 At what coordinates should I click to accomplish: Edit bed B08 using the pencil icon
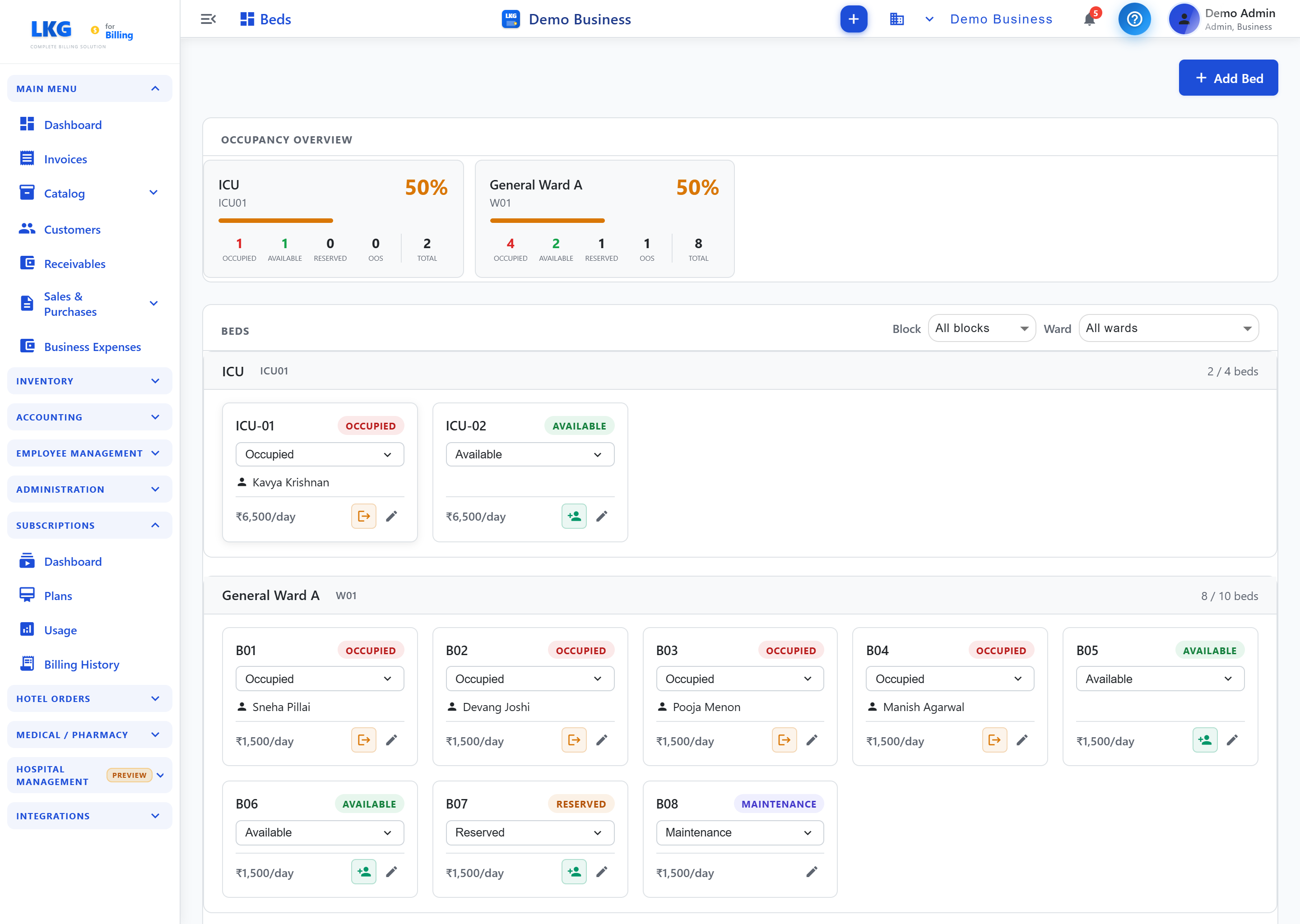tap(812, 872)
